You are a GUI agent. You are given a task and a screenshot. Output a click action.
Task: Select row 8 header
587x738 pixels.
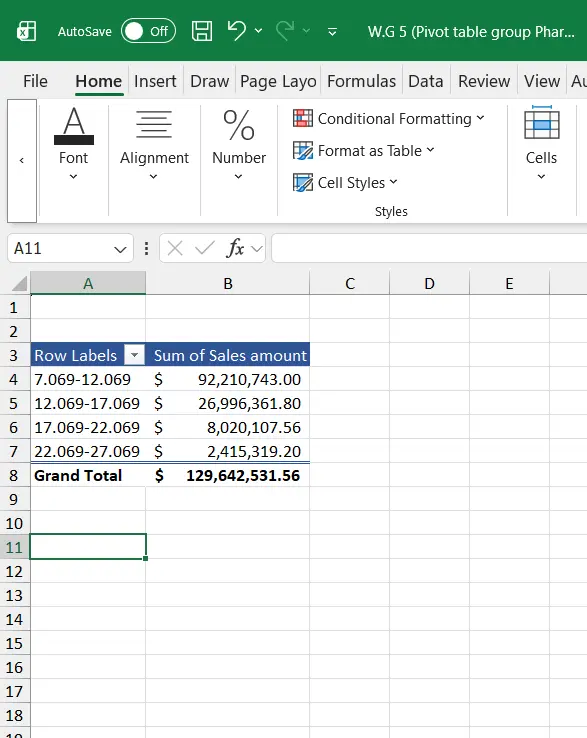pos(14,475)
